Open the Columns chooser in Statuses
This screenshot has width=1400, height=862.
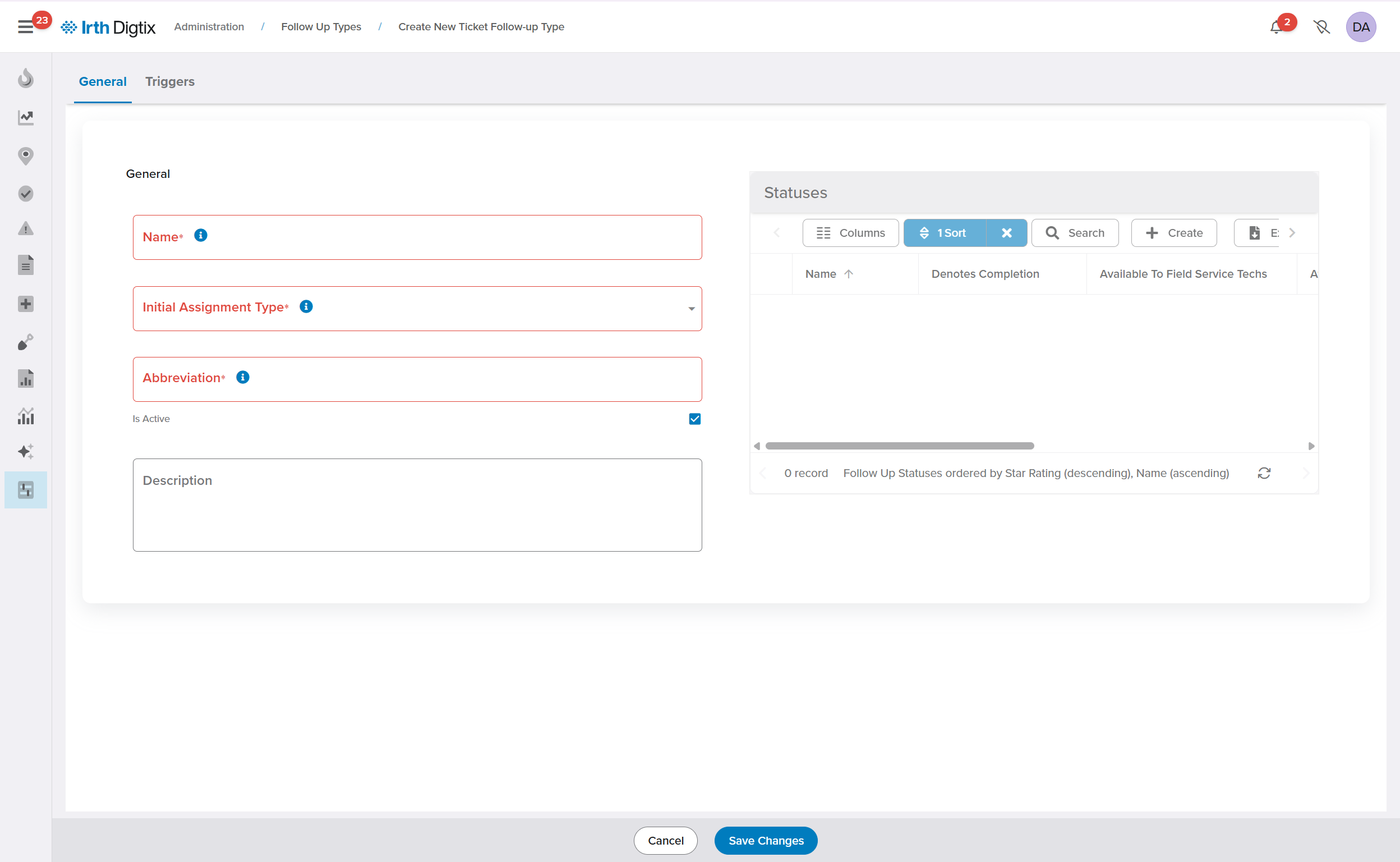click(850, 232)
